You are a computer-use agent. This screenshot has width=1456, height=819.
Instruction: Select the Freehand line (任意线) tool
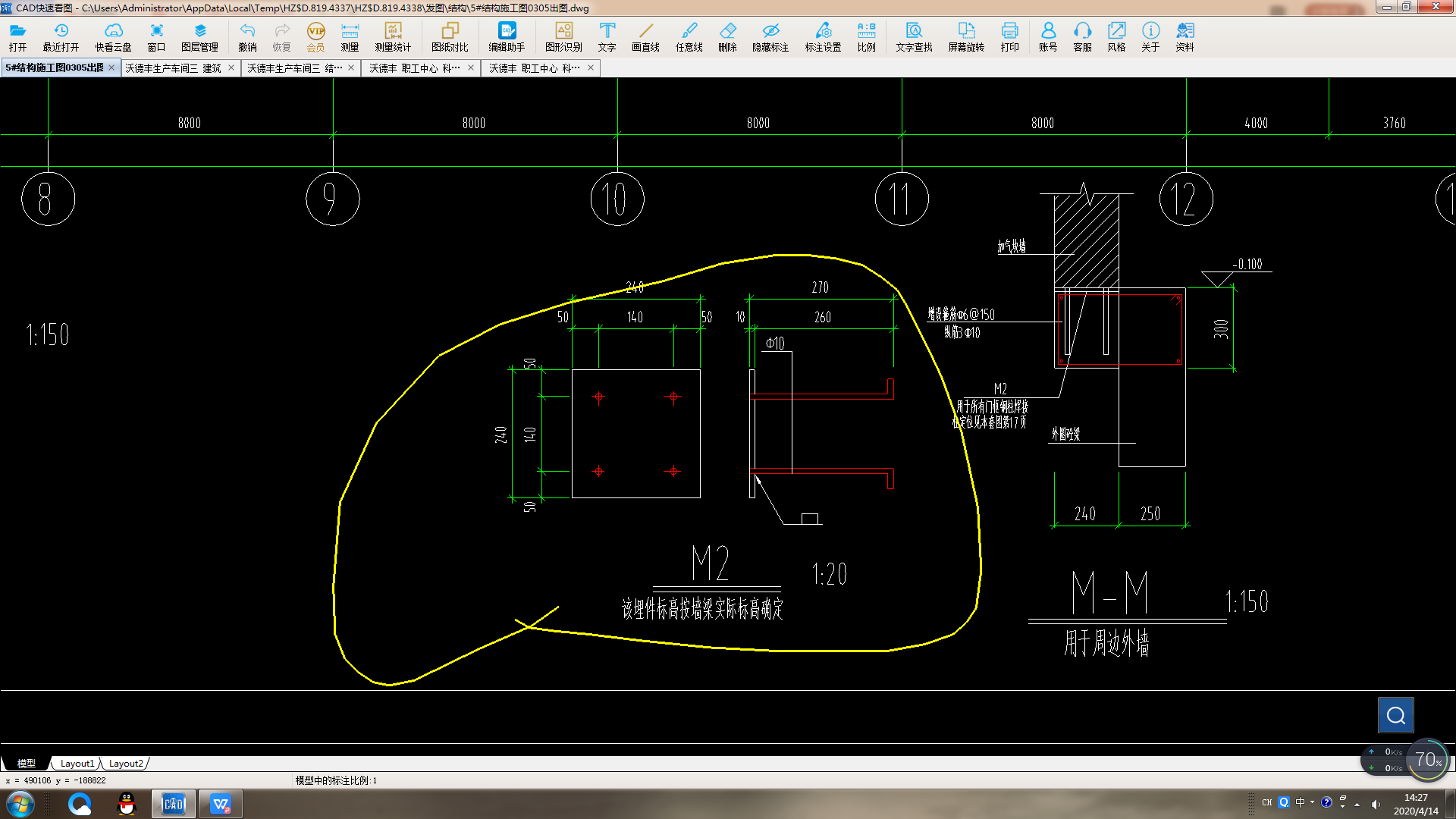coord(689,36)
